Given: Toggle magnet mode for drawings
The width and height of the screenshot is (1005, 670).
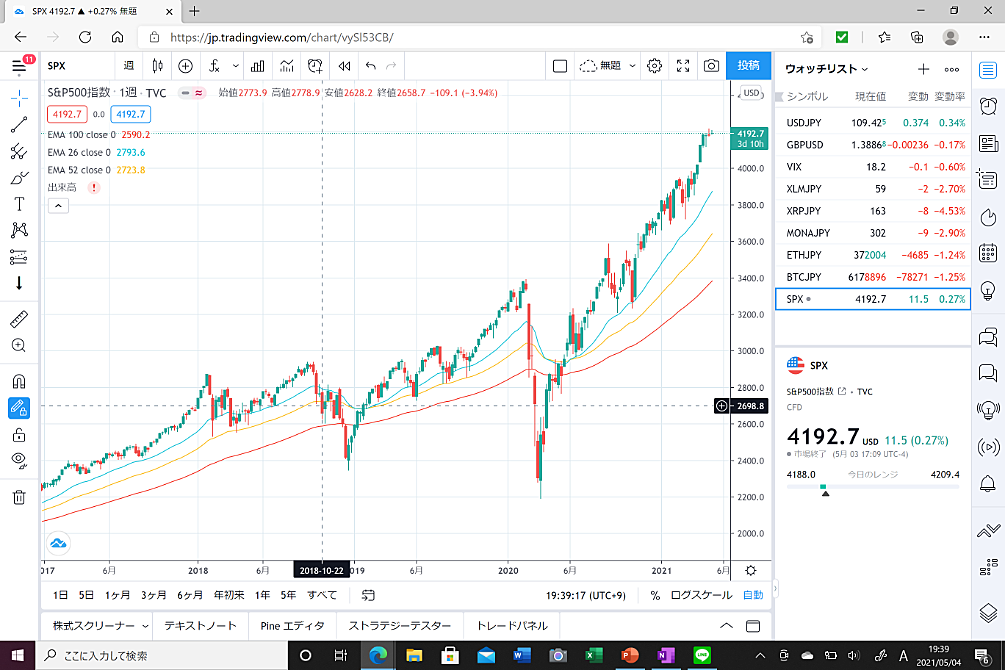Looking at the screenshot, I should click(19, 381).
